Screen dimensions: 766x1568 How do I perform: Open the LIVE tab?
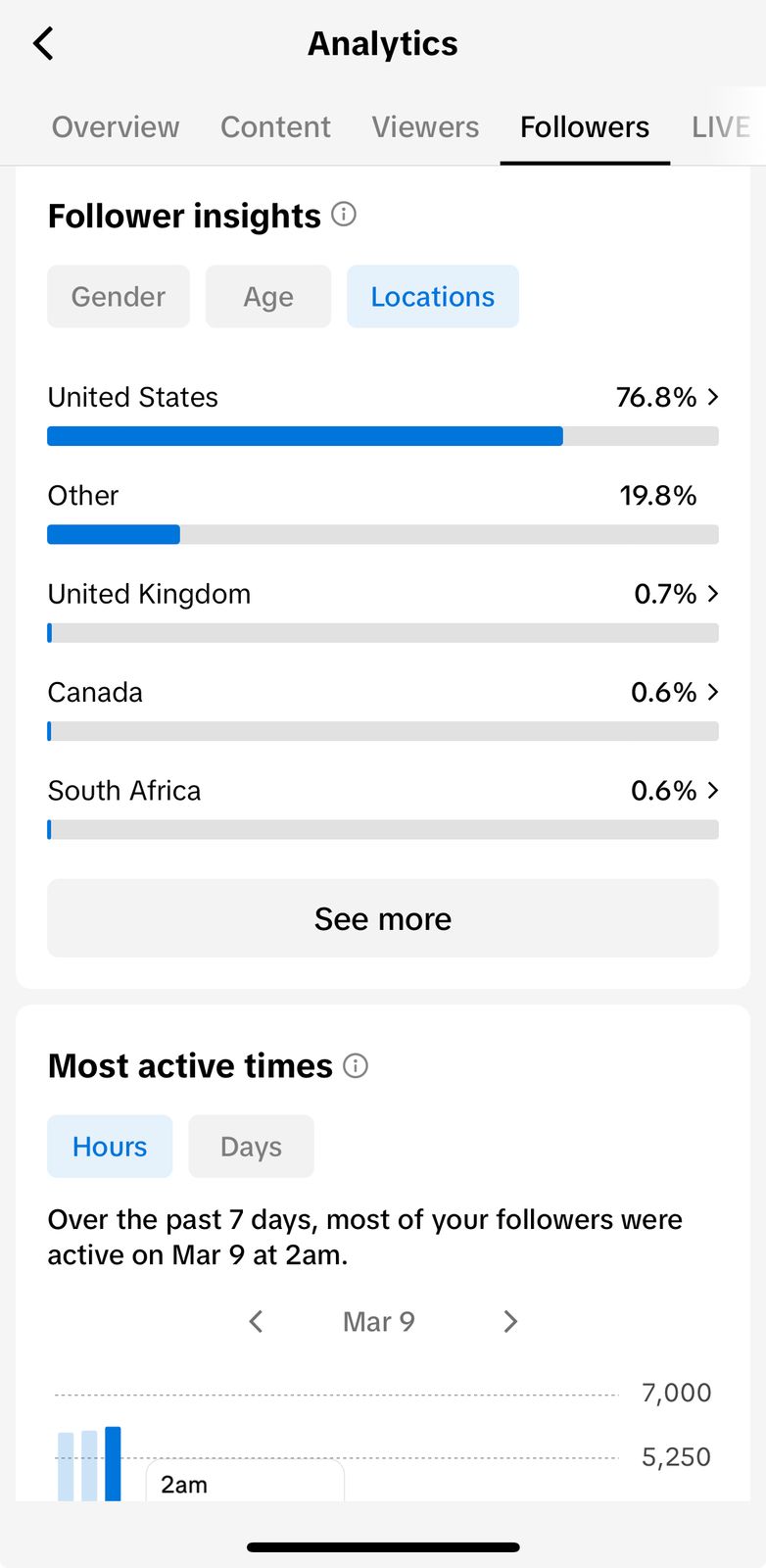click(720, 127)
